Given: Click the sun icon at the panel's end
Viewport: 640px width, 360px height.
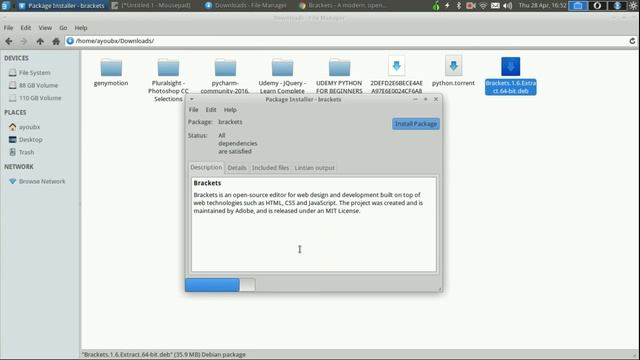Looking at the screenshot, I should pyautogui.click(x=633, y=6).
